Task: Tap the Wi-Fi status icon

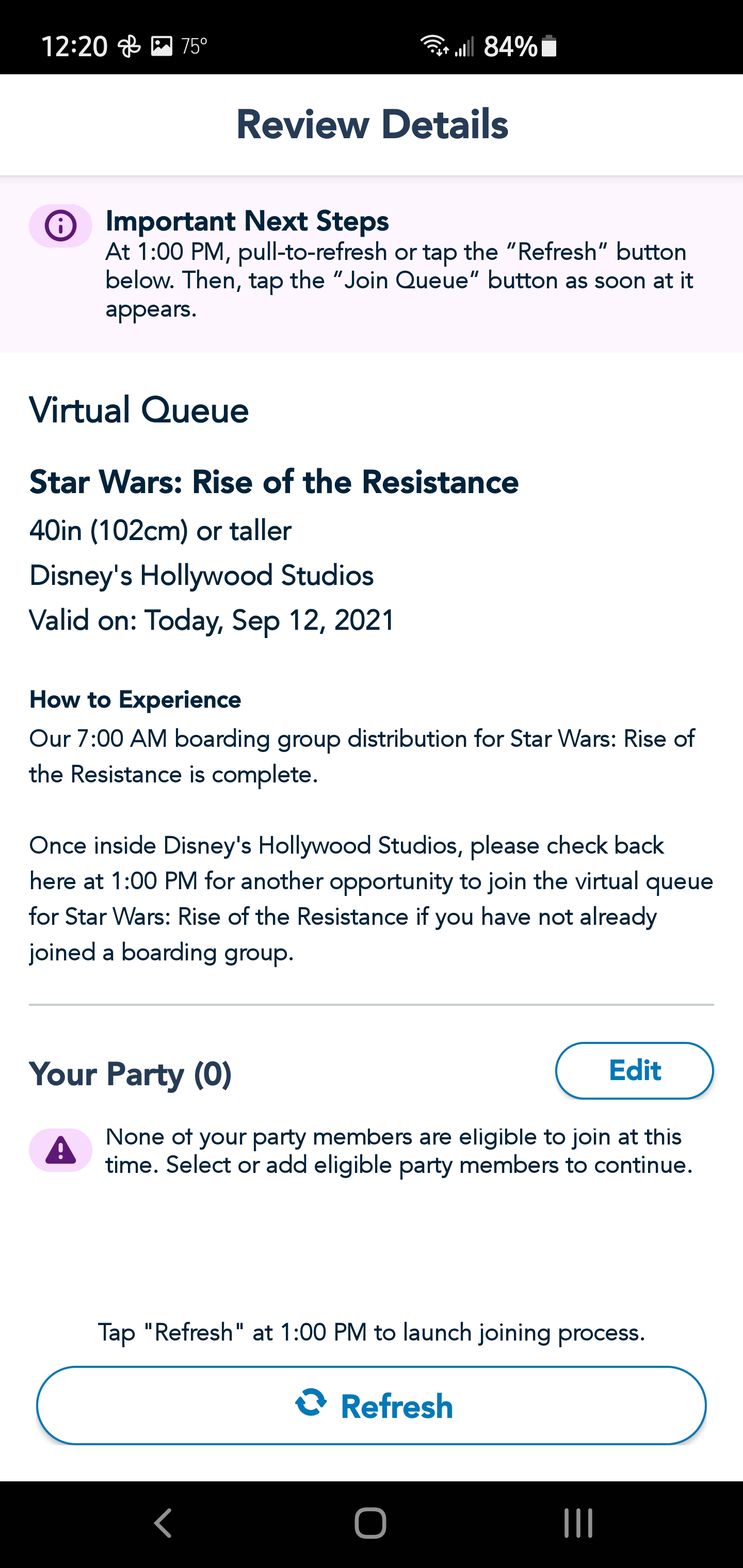Action: point(434,46)
